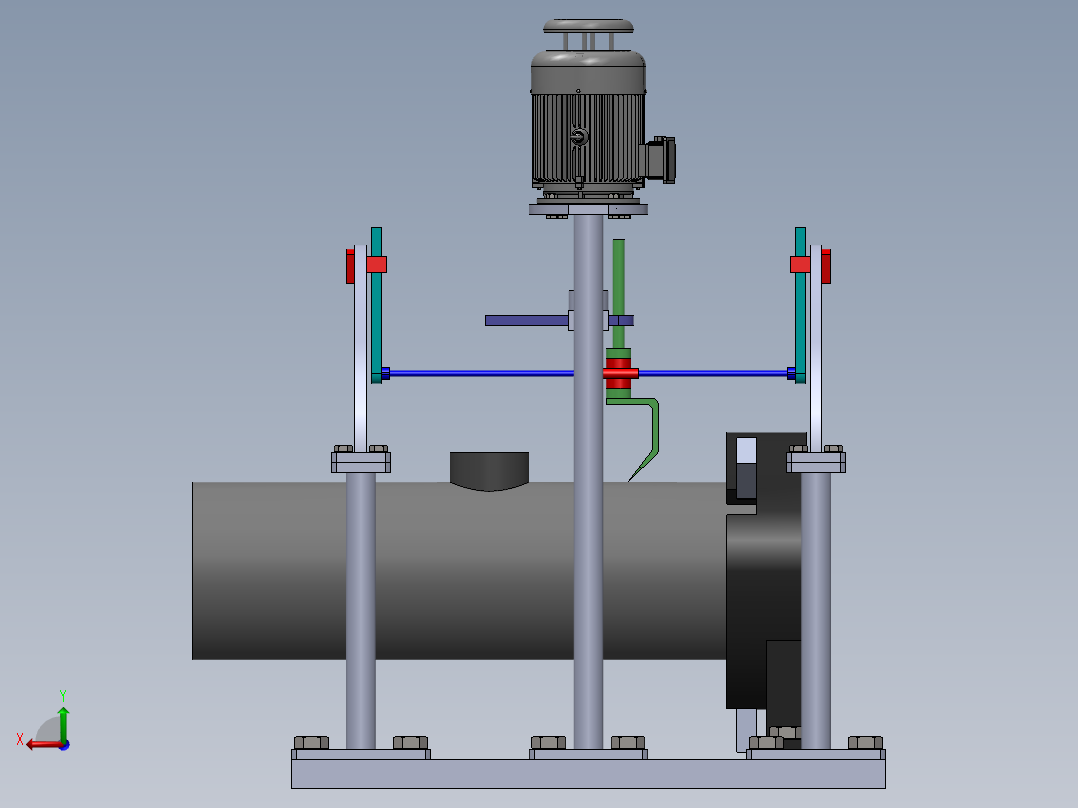Viewport: 1078px width, 808px height.
Task: Select the right support column
Action: (x=816, y=611)
